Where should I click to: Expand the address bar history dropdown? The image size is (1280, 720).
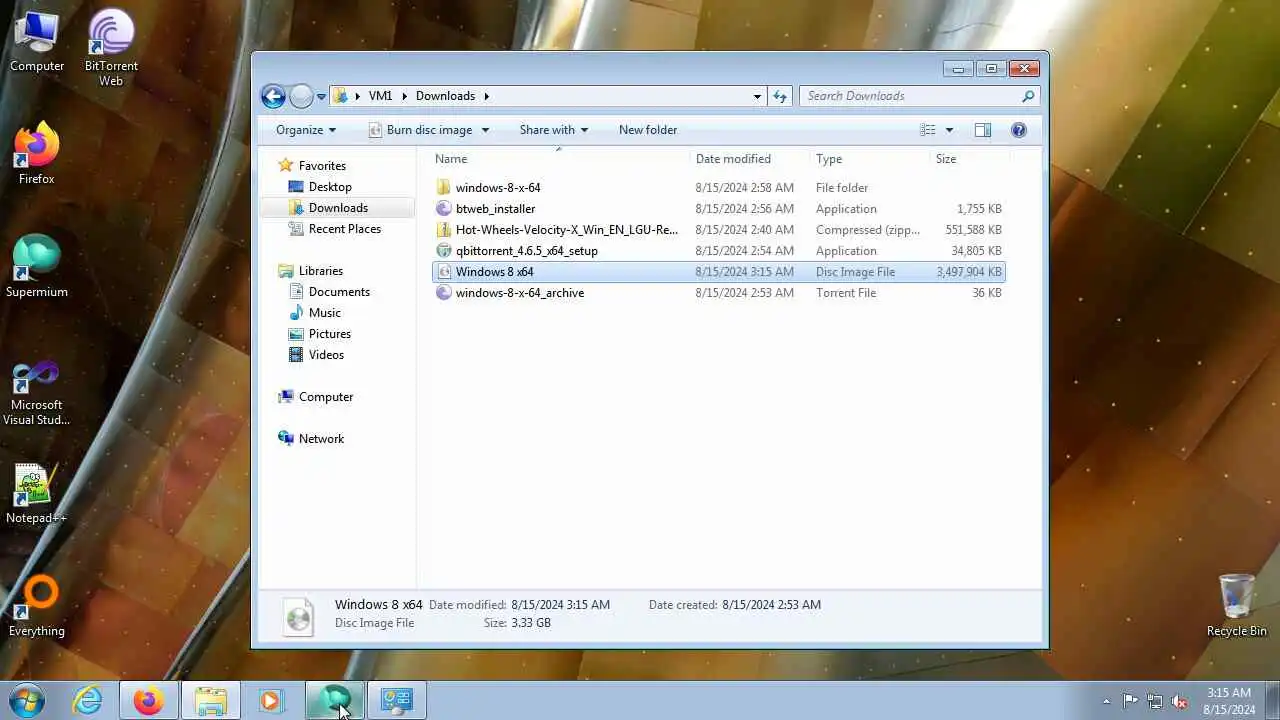757,96
